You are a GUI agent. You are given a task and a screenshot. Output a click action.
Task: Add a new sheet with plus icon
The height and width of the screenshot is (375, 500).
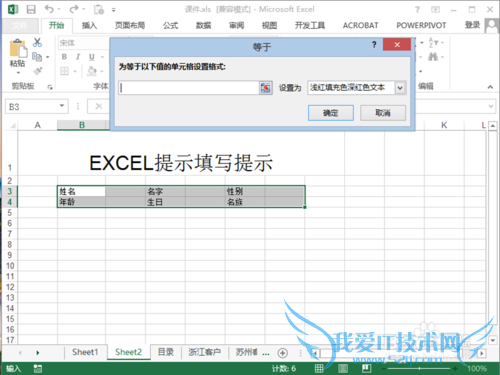tap(282, 353)
